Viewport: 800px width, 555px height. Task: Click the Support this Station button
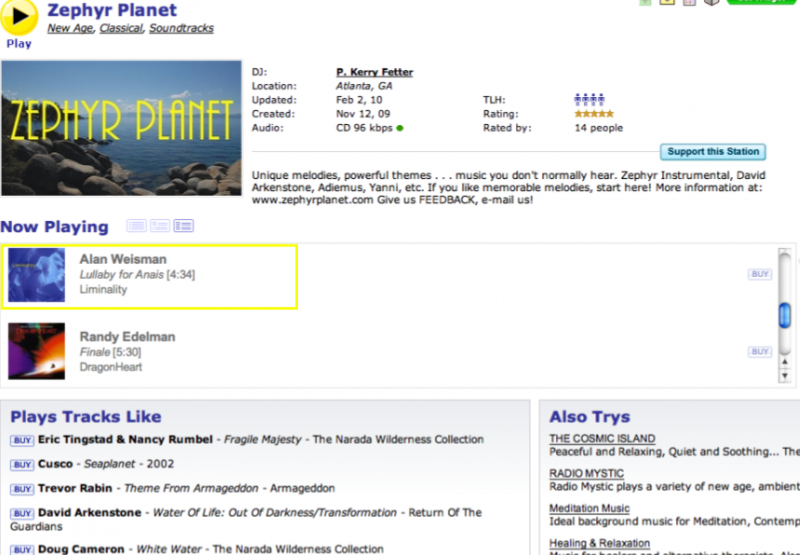(713, 152)
